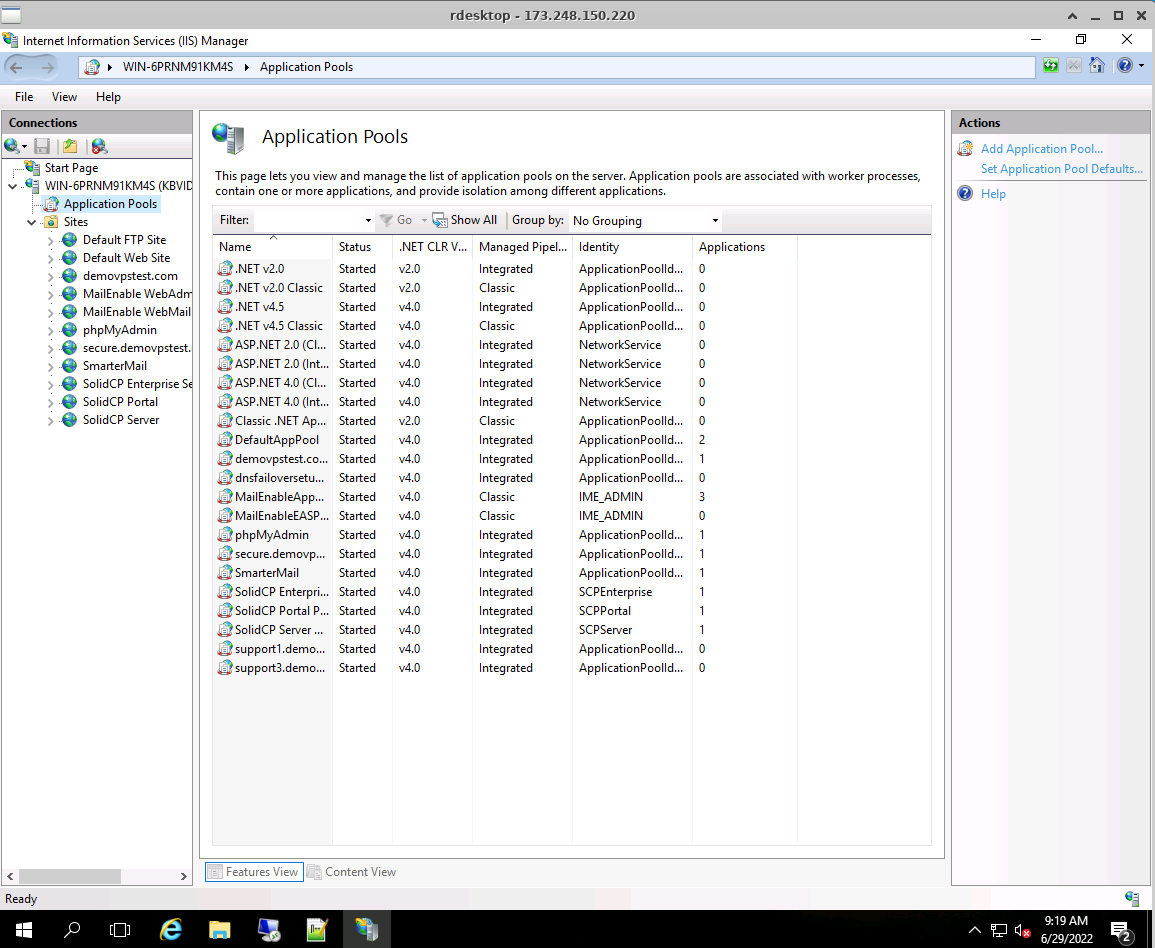Click the Start Page icon in tree
The image size is (1155, 948).
pyautogui.click(x=32, y=167)
